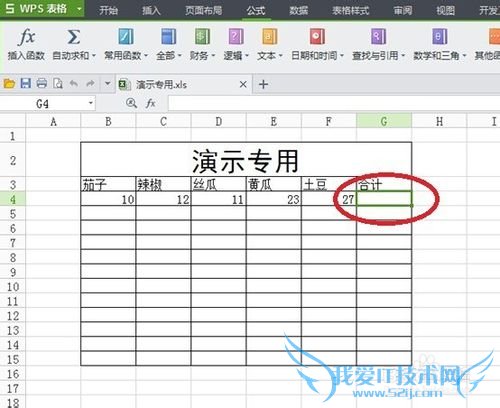The image size is (500, 408).
Task: Click the 演示专用.xls file type icon
Action: pyautogui.click(x=124, y=84)
